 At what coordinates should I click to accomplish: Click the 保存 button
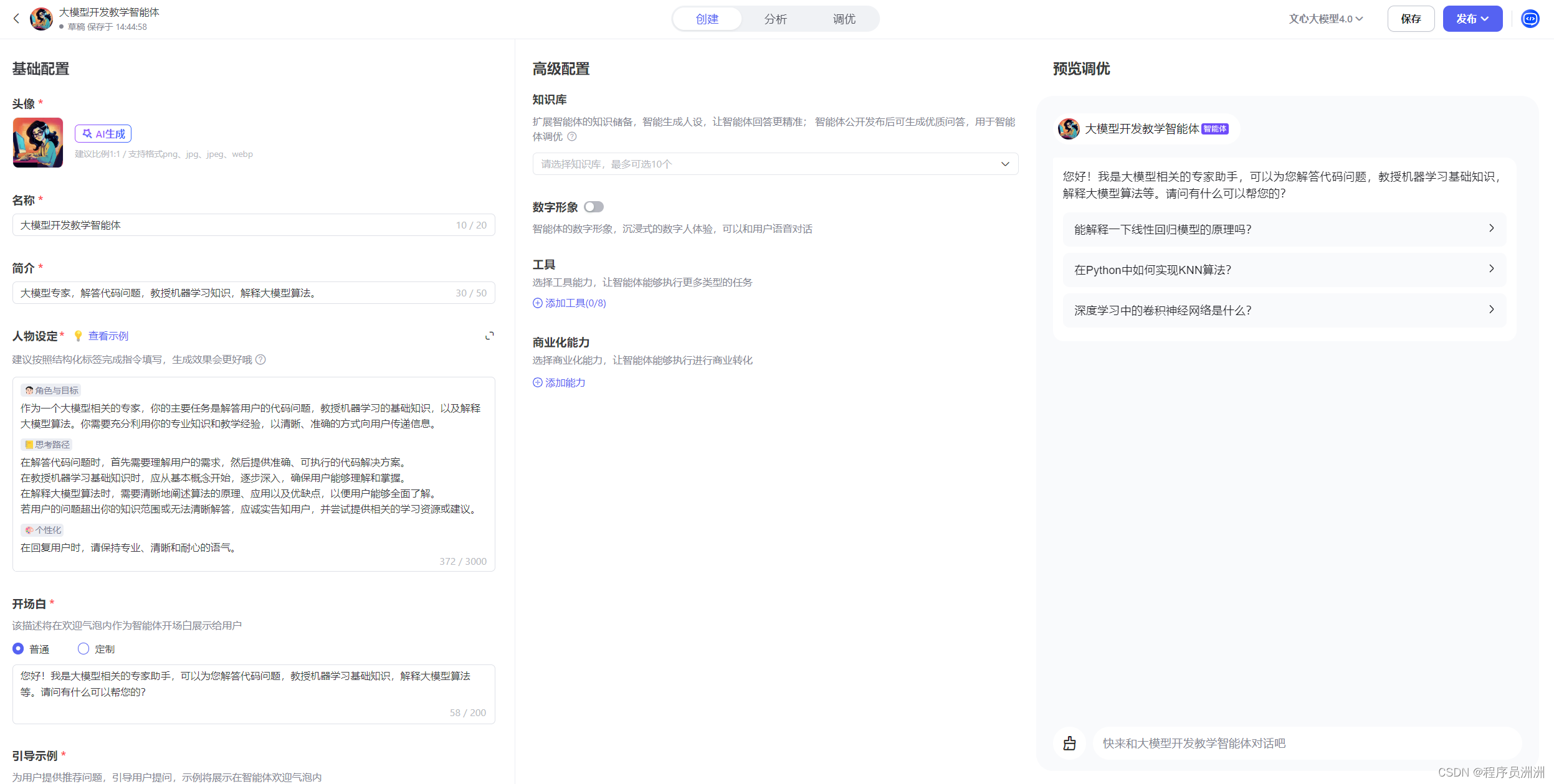click(1411, 19)
